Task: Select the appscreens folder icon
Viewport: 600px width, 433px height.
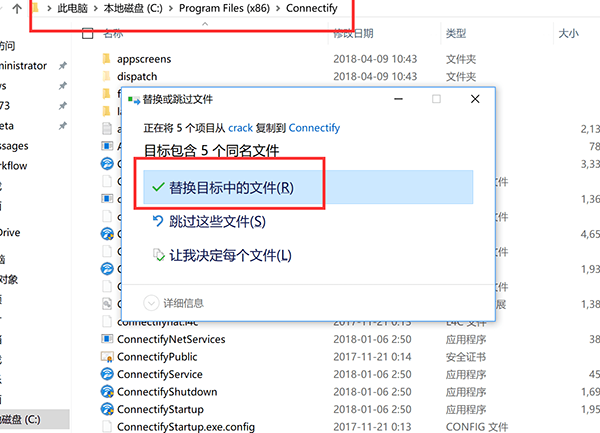Action: coord(107,59)
